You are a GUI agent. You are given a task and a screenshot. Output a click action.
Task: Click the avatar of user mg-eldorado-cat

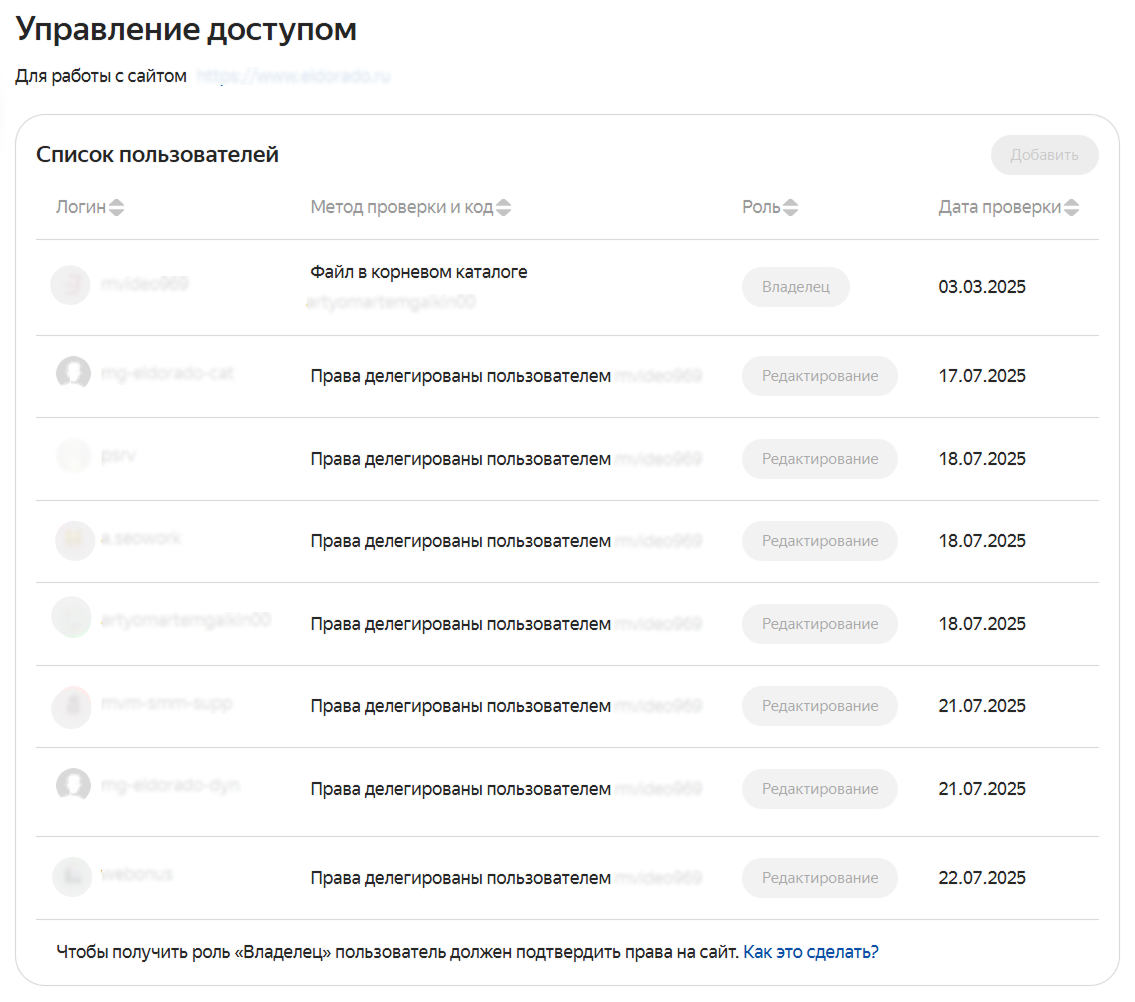(73, 374)
